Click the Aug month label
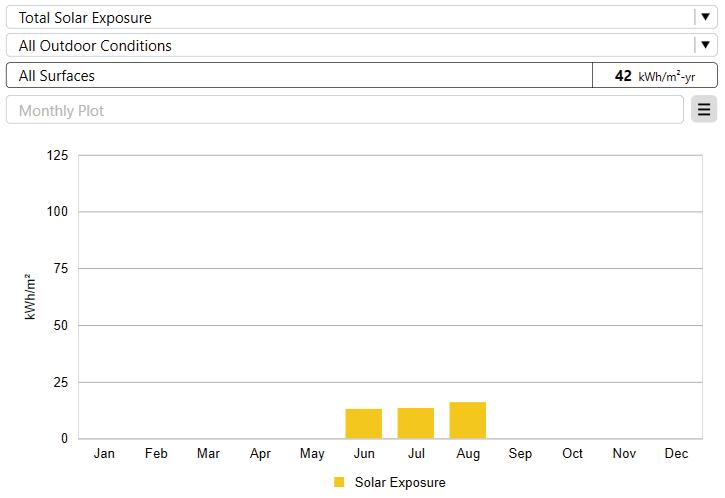The height and width of the screenshot is (498, 725). tap(468, 454)
